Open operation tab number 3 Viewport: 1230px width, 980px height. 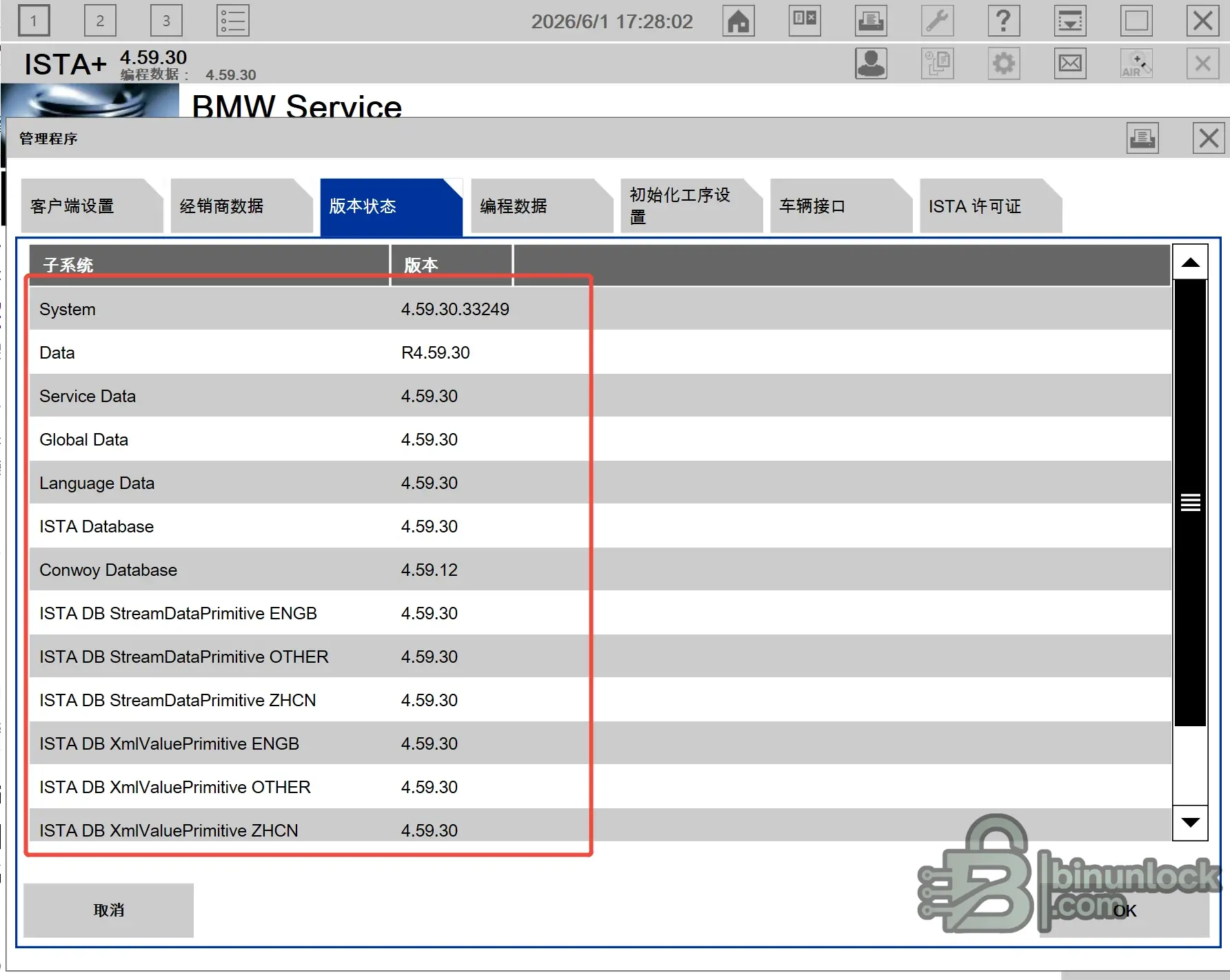point(166,21)
